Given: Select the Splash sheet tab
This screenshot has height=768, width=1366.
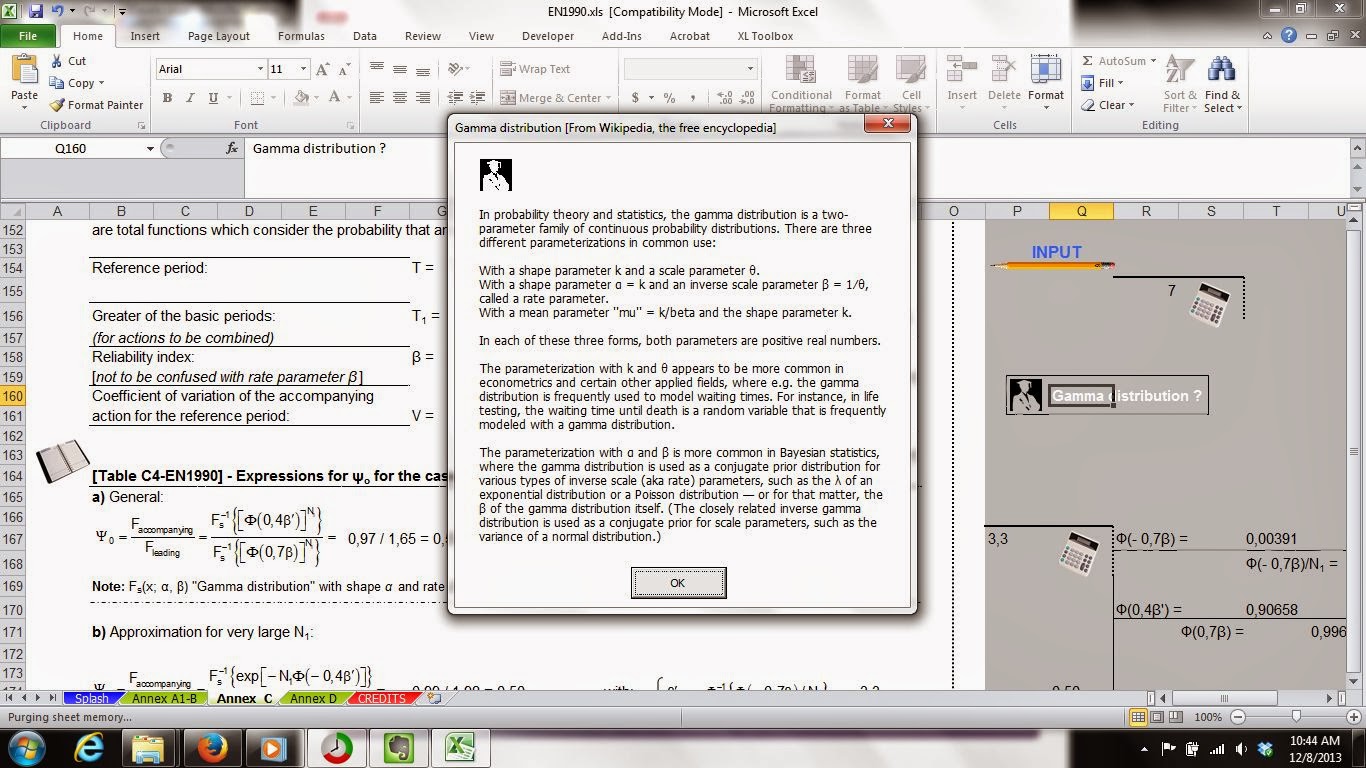Looking at the screenshot, I should [x=92, y=699].
